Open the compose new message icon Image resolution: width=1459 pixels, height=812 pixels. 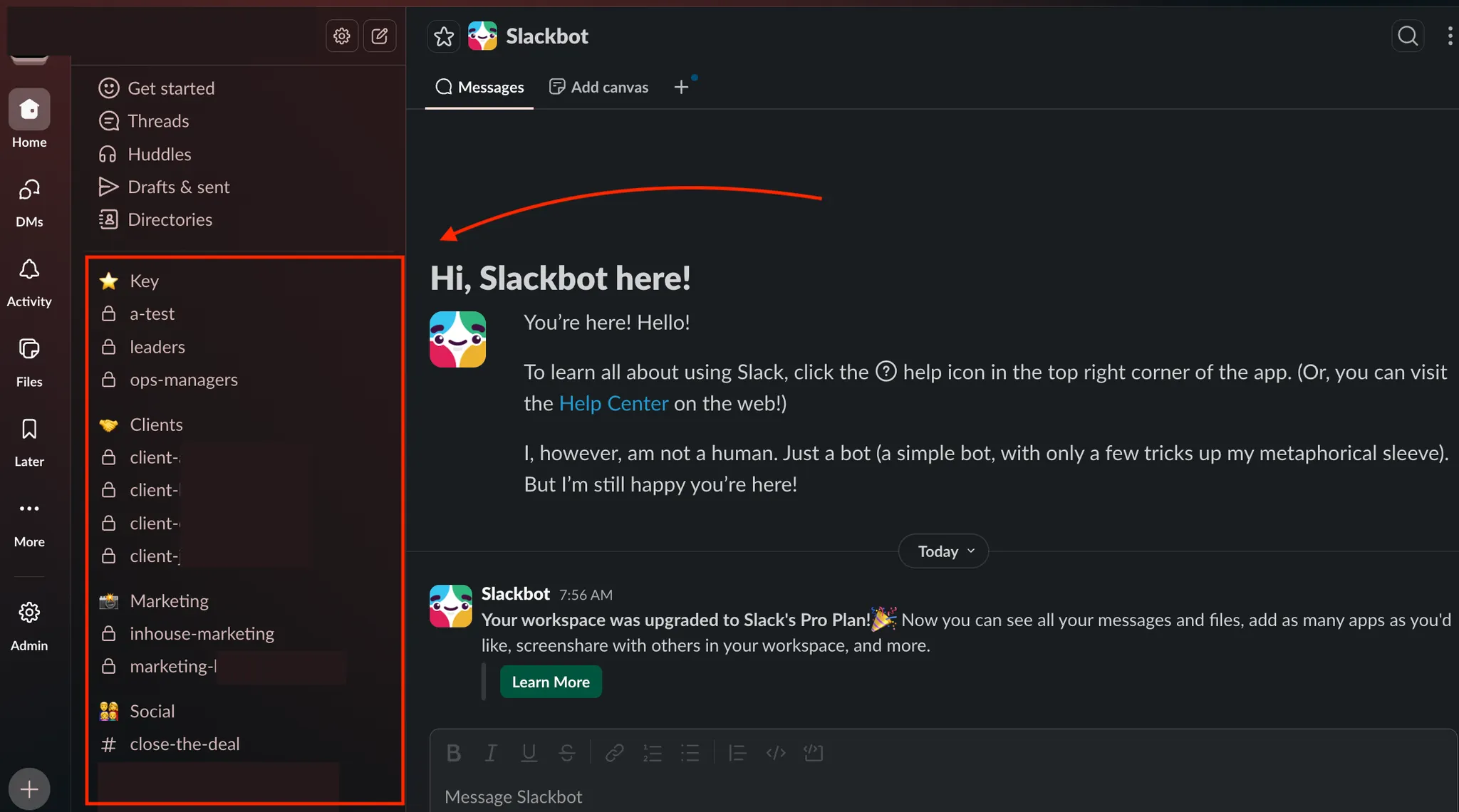point(380,36)
